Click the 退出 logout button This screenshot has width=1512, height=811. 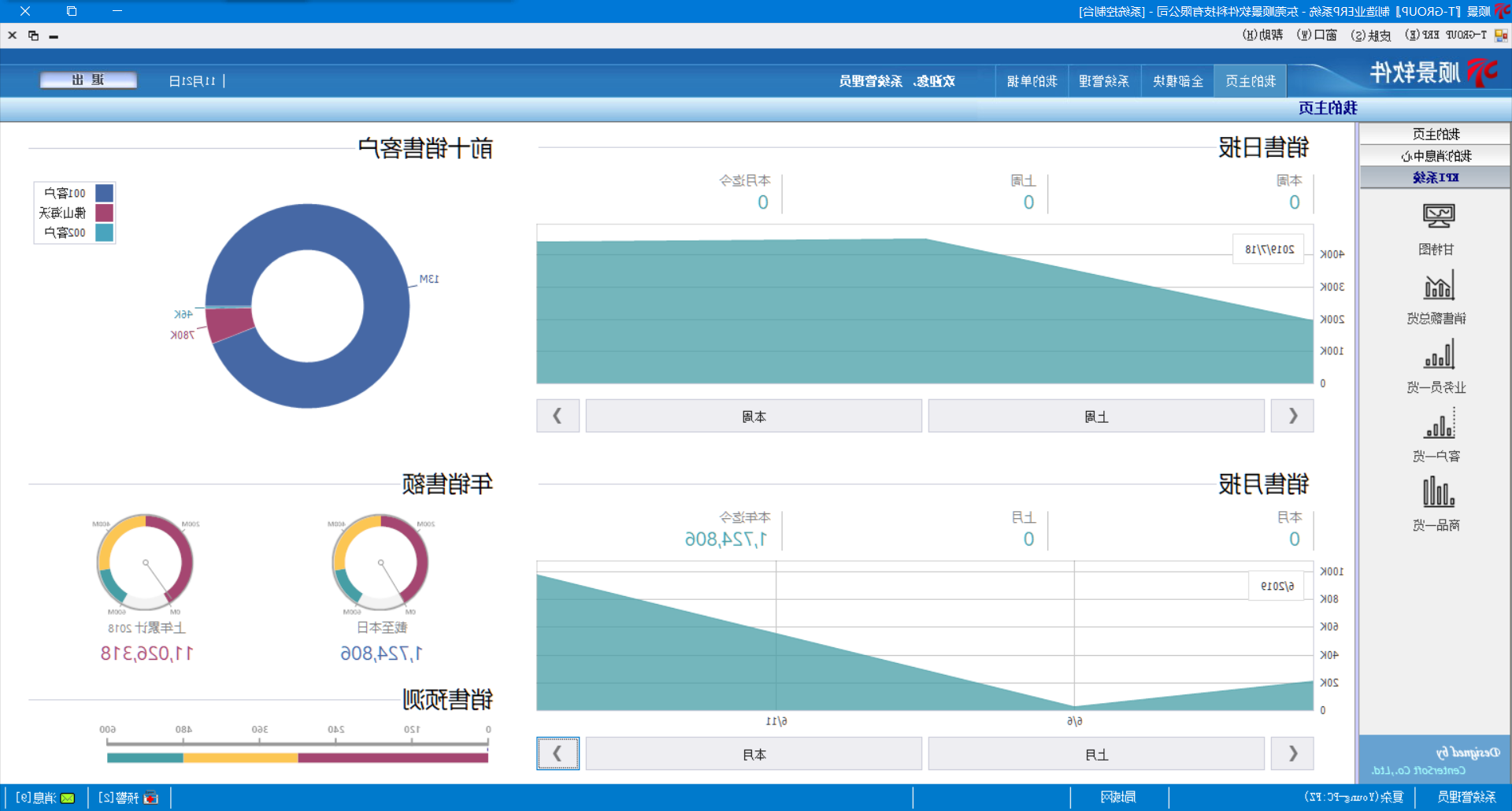[88, 80]
